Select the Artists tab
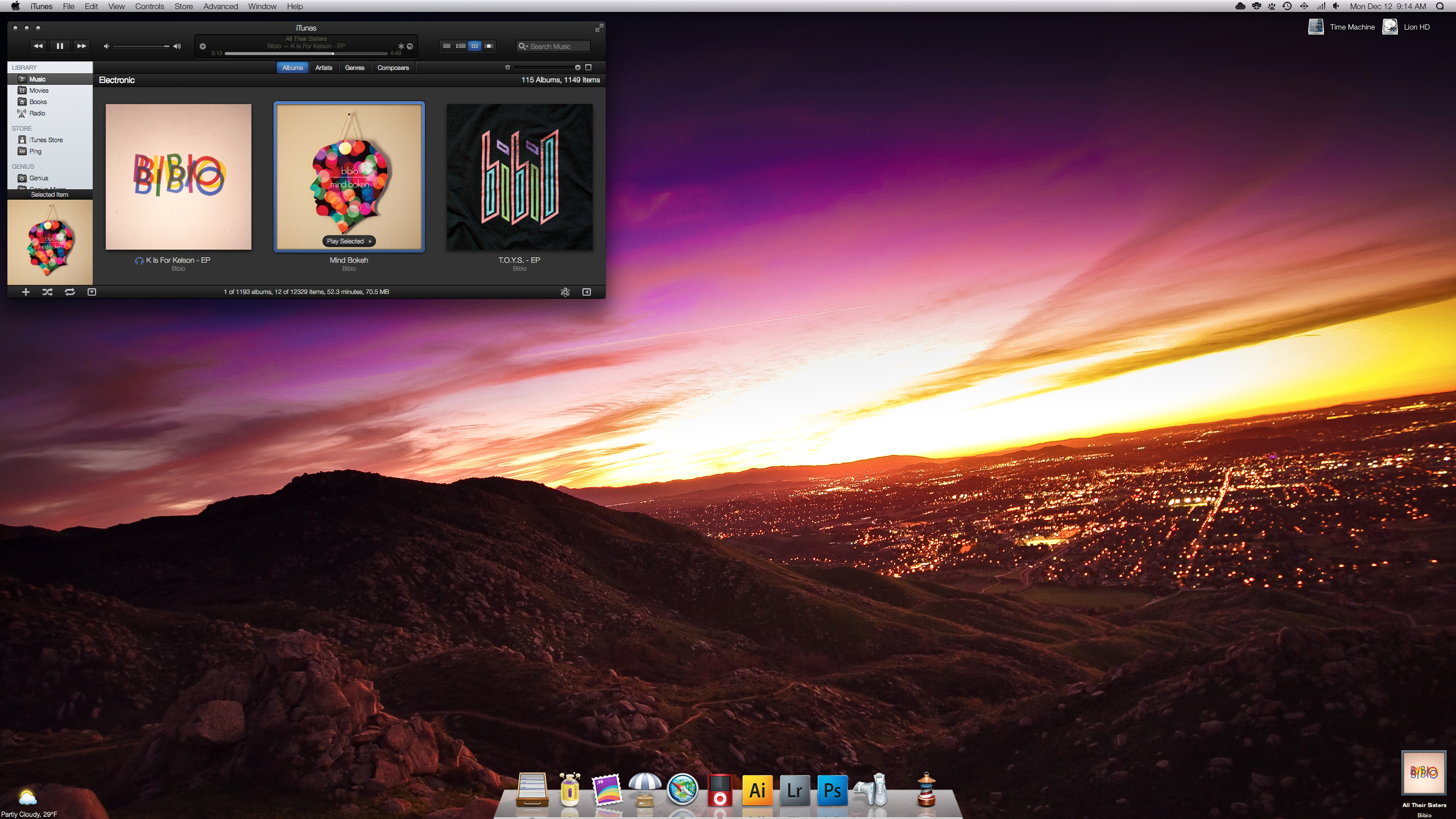Image resolution: width=1456 pixels, height=819 pixels. [324, 68]
